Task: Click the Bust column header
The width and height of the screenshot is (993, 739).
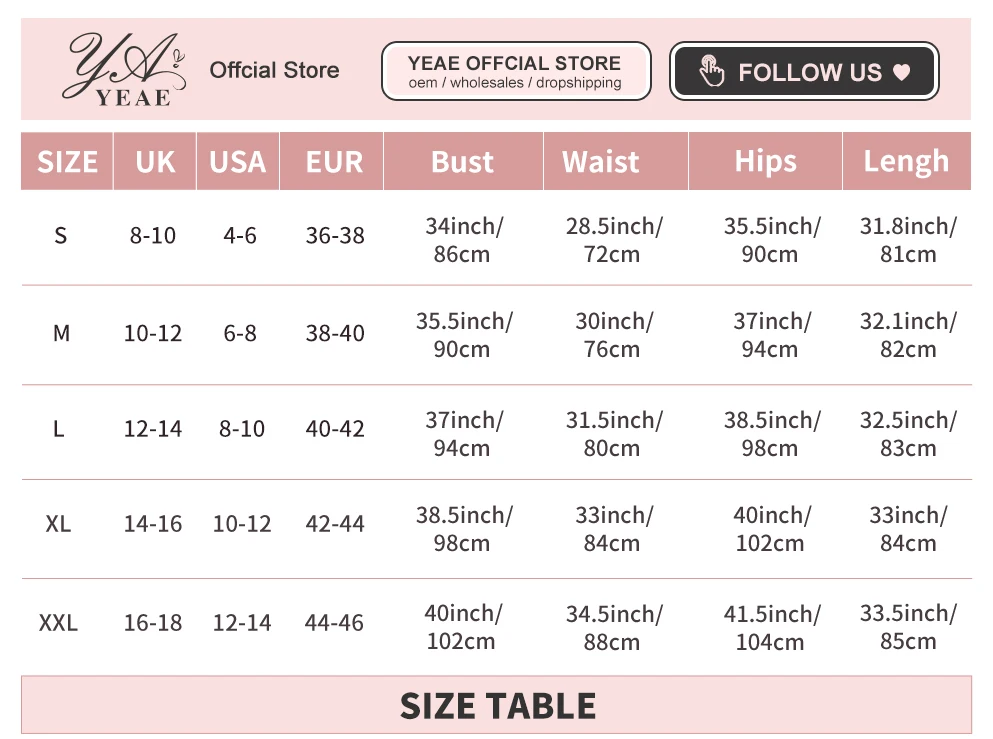Action: 463,161
